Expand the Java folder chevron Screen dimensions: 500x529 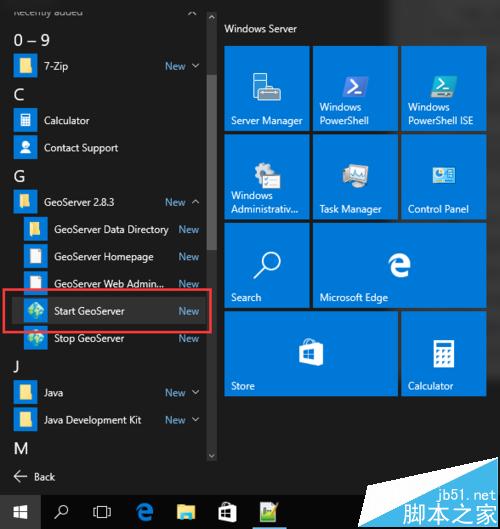coord(195,392)
